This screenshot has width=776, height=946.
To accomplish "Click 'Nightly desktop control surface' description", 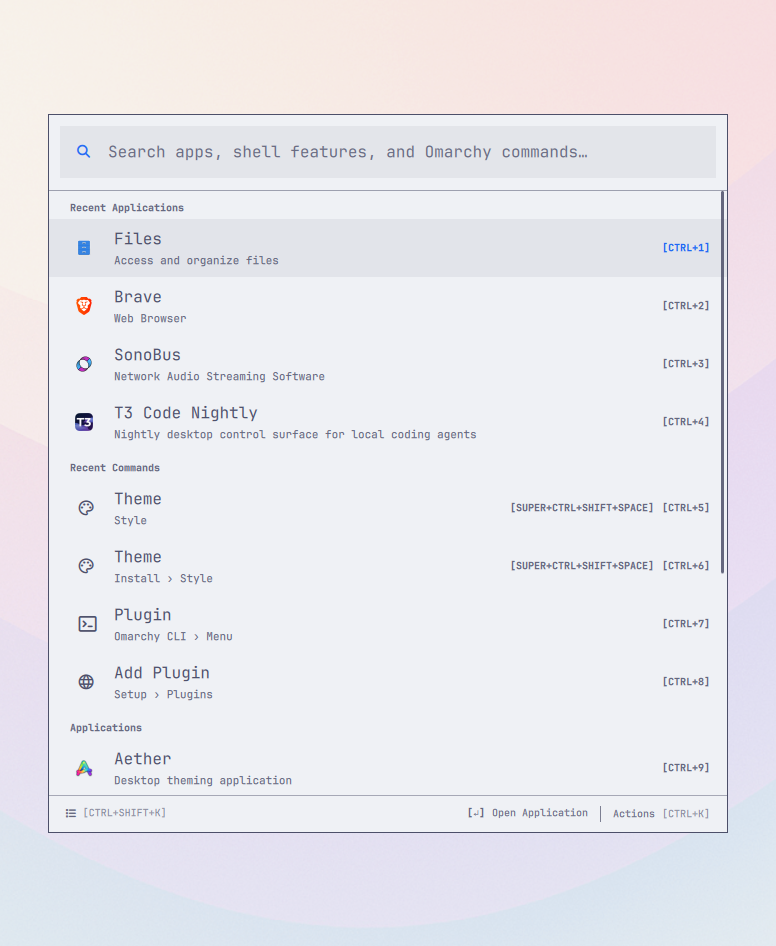I will click(x=295, y=434).
